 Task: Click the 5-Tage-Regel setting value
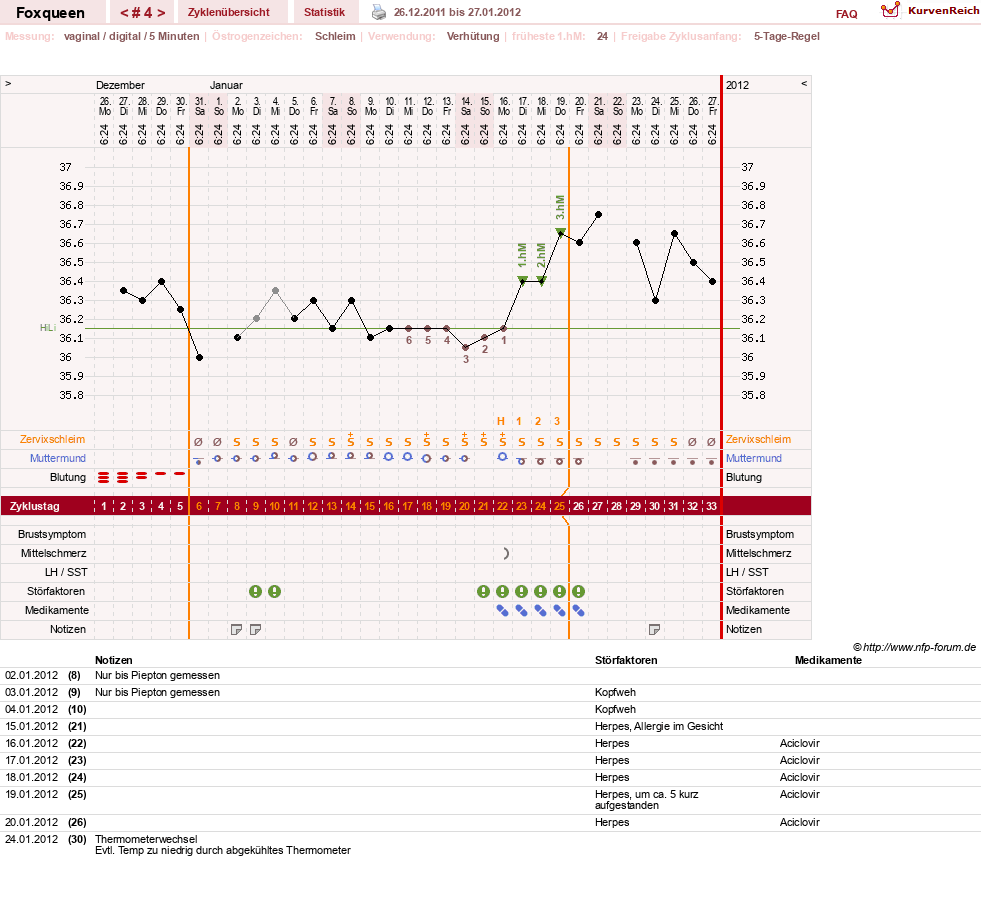[786, 36]
